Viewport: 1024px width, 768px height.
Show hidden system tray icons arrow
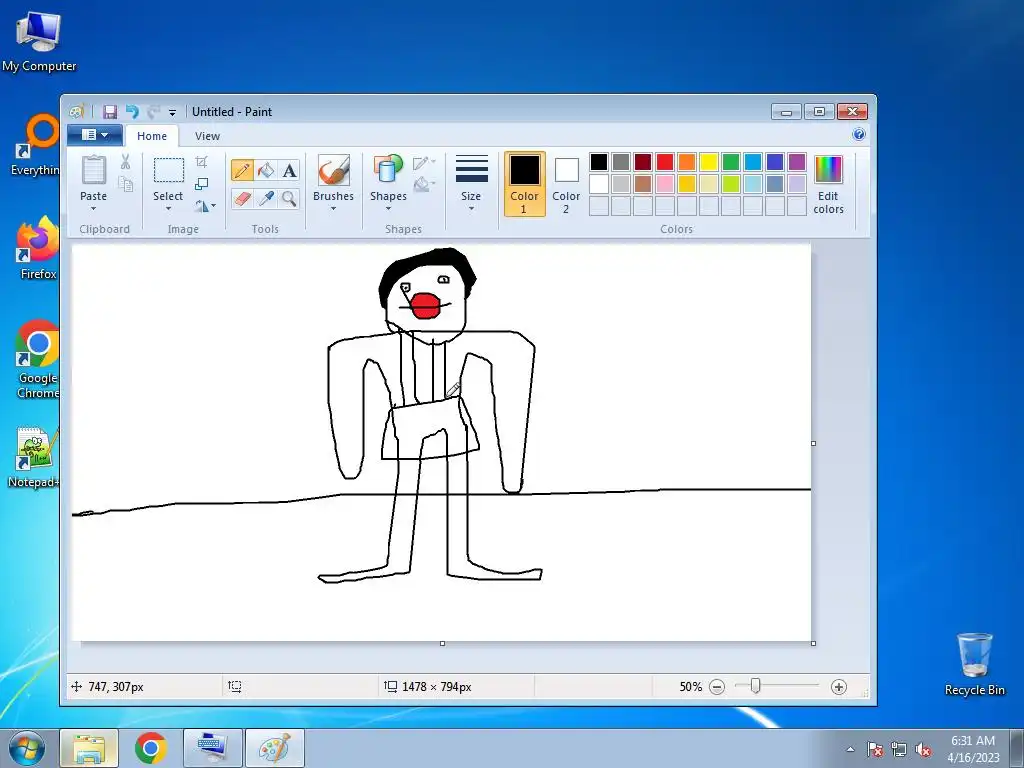tap(850, 749)
